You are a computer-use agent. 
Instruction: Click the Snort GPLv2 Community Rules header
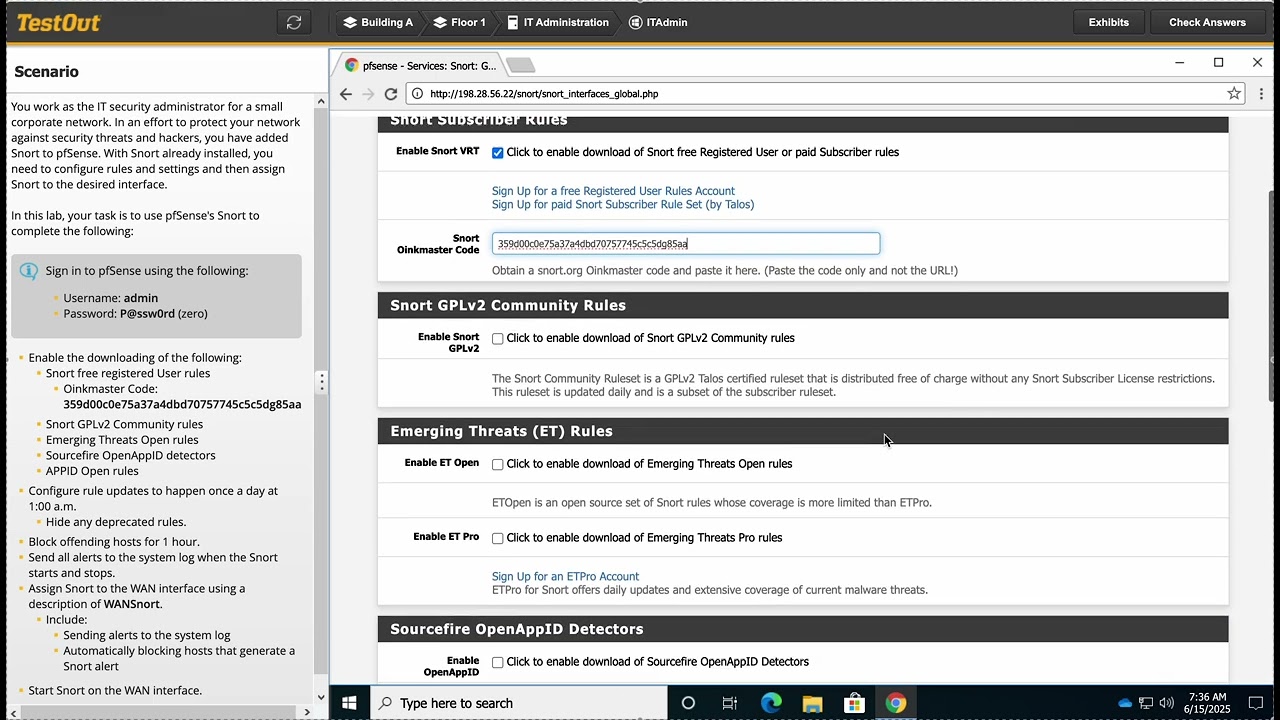click(x=802, y=305)
